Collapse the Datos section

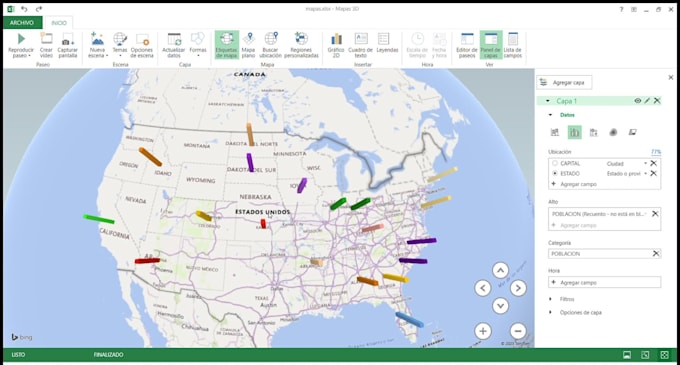coord(550,115)
